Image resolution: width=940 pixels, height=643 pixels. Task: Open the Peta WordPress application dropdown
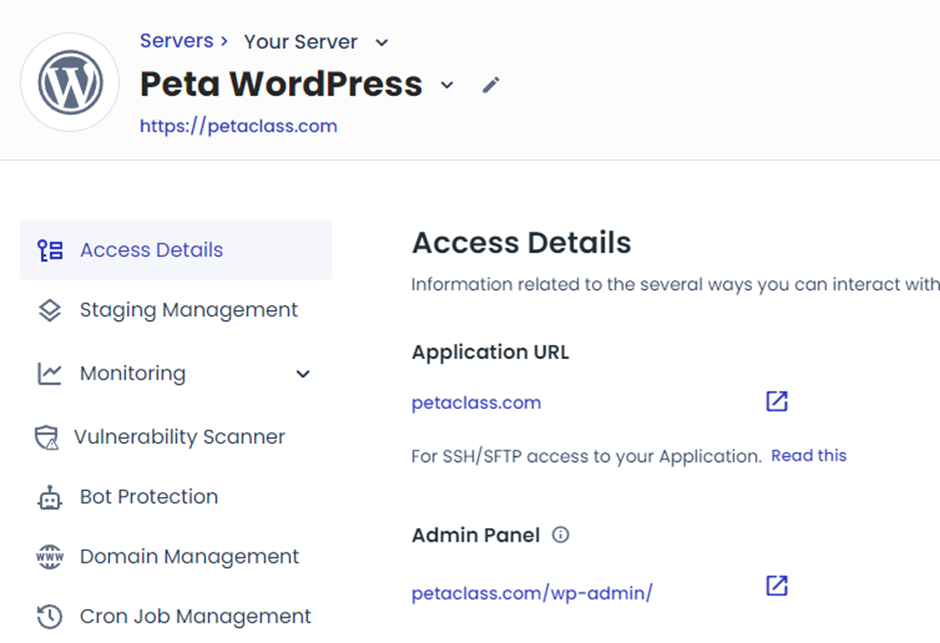[x=447, y=85]
